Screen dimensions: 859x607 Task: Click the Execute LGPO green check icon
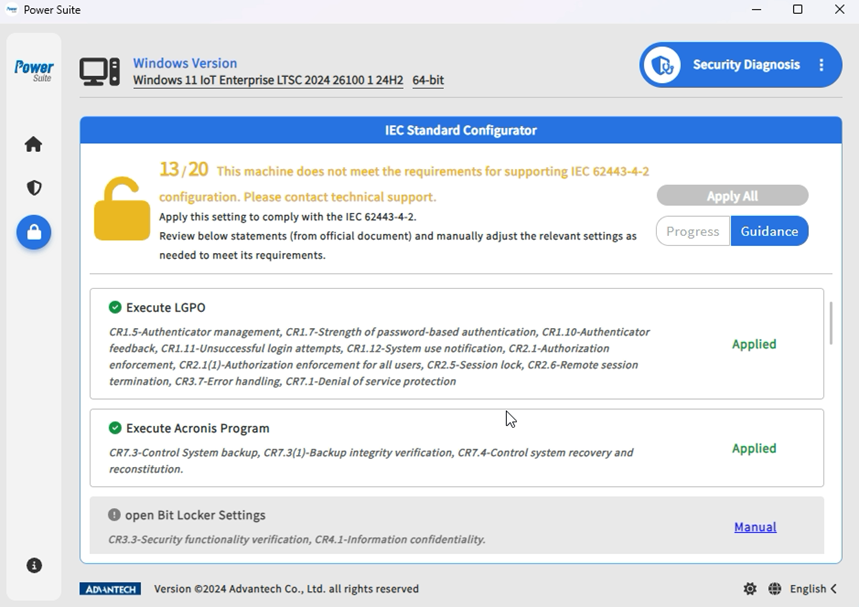point(115,307)
